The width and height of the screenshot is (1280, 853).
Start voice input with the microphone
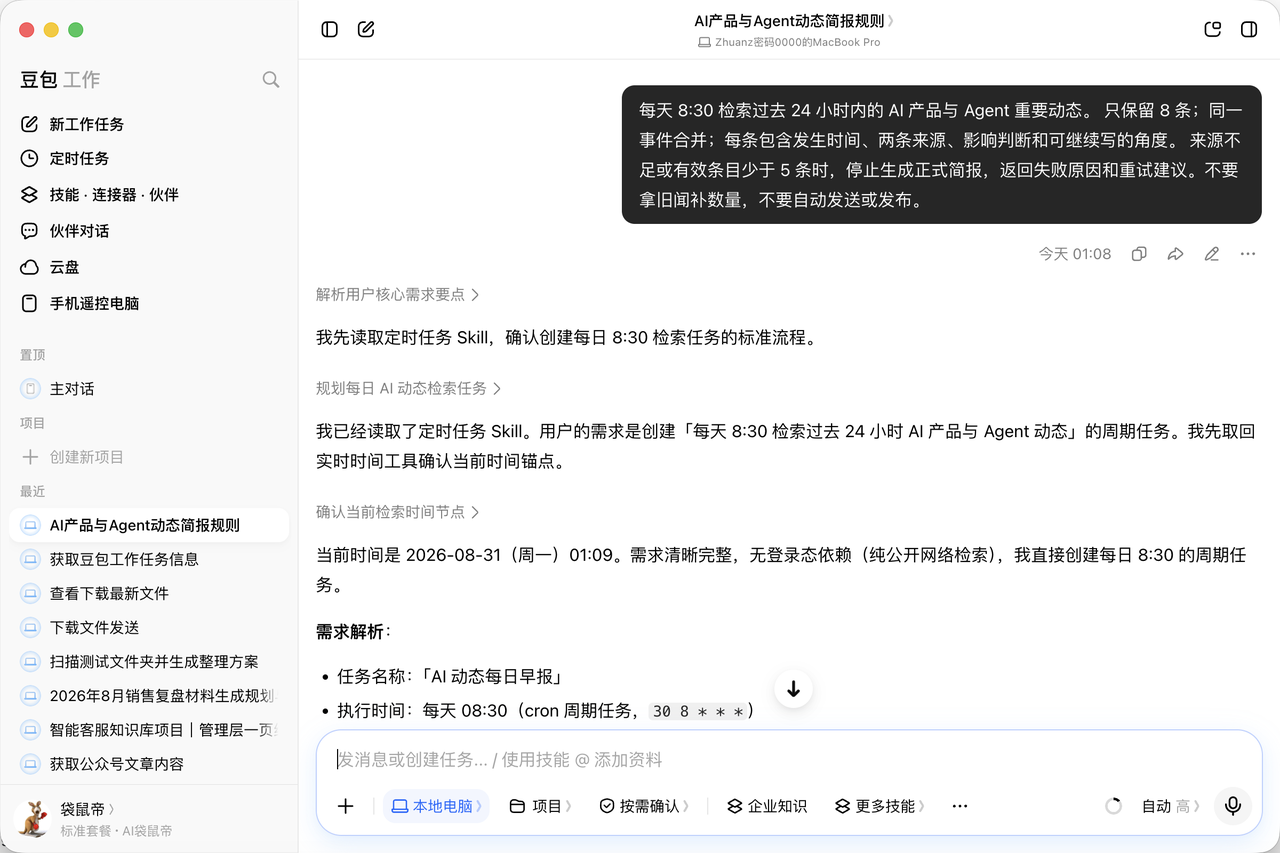[1233, 806]
